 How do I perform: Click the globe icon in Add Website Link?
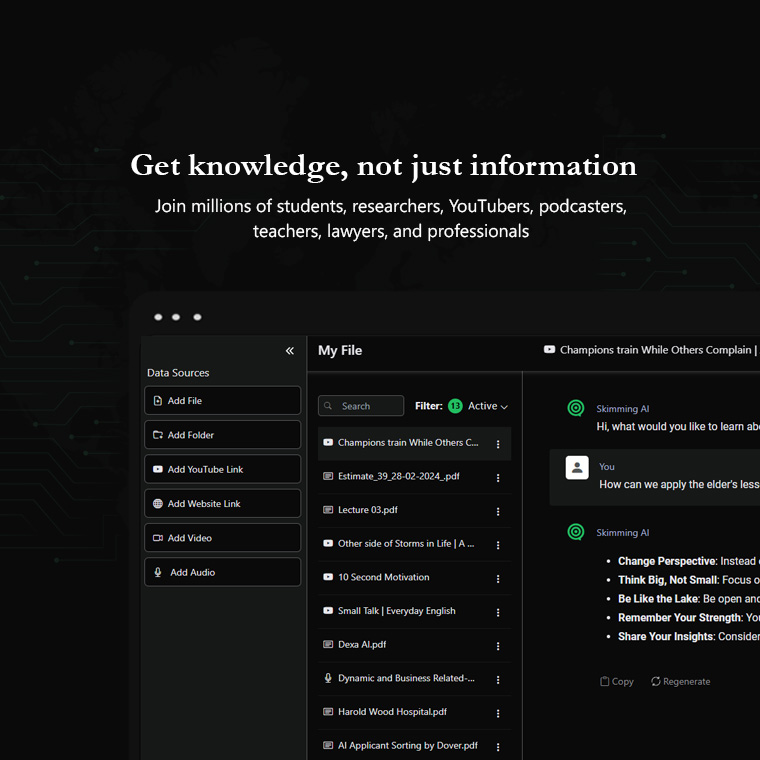[x=158, y=504]
